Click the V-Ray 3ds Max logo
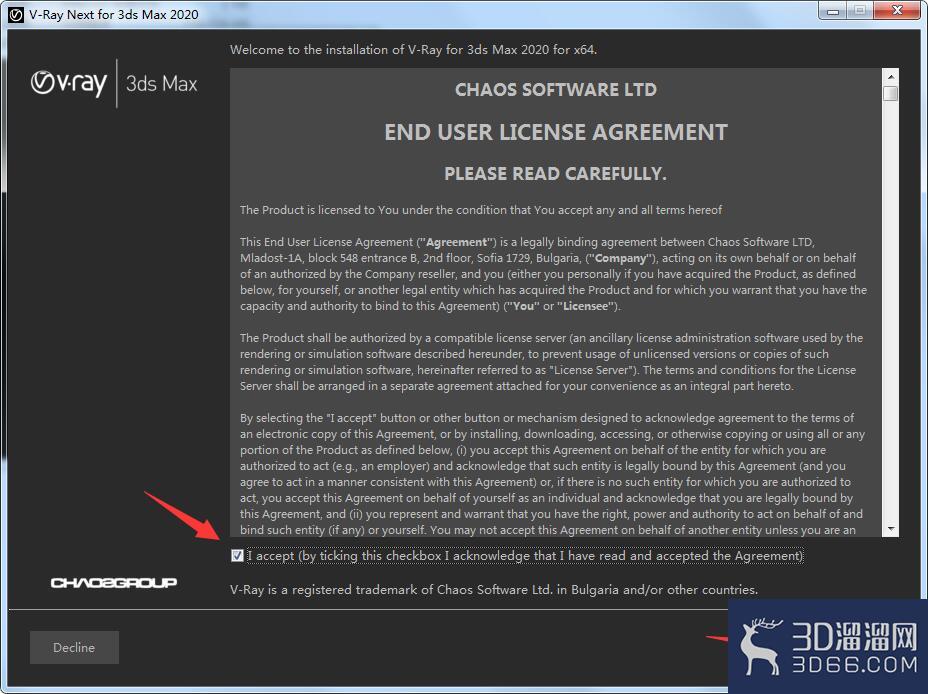This screenshot has height=694, width=928. [114, 83]
